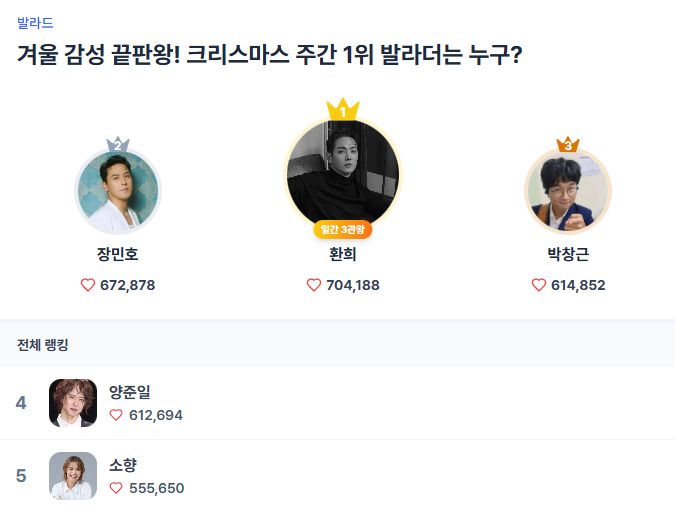Click the heart icon beside 612,694
The width and height of the screenshot is (675, 508).
coord(116,415)
